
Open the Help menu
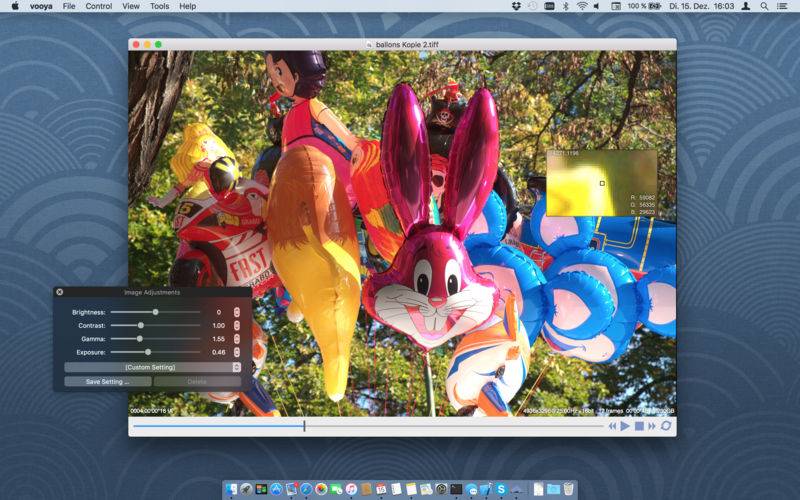tap(187, 6)
